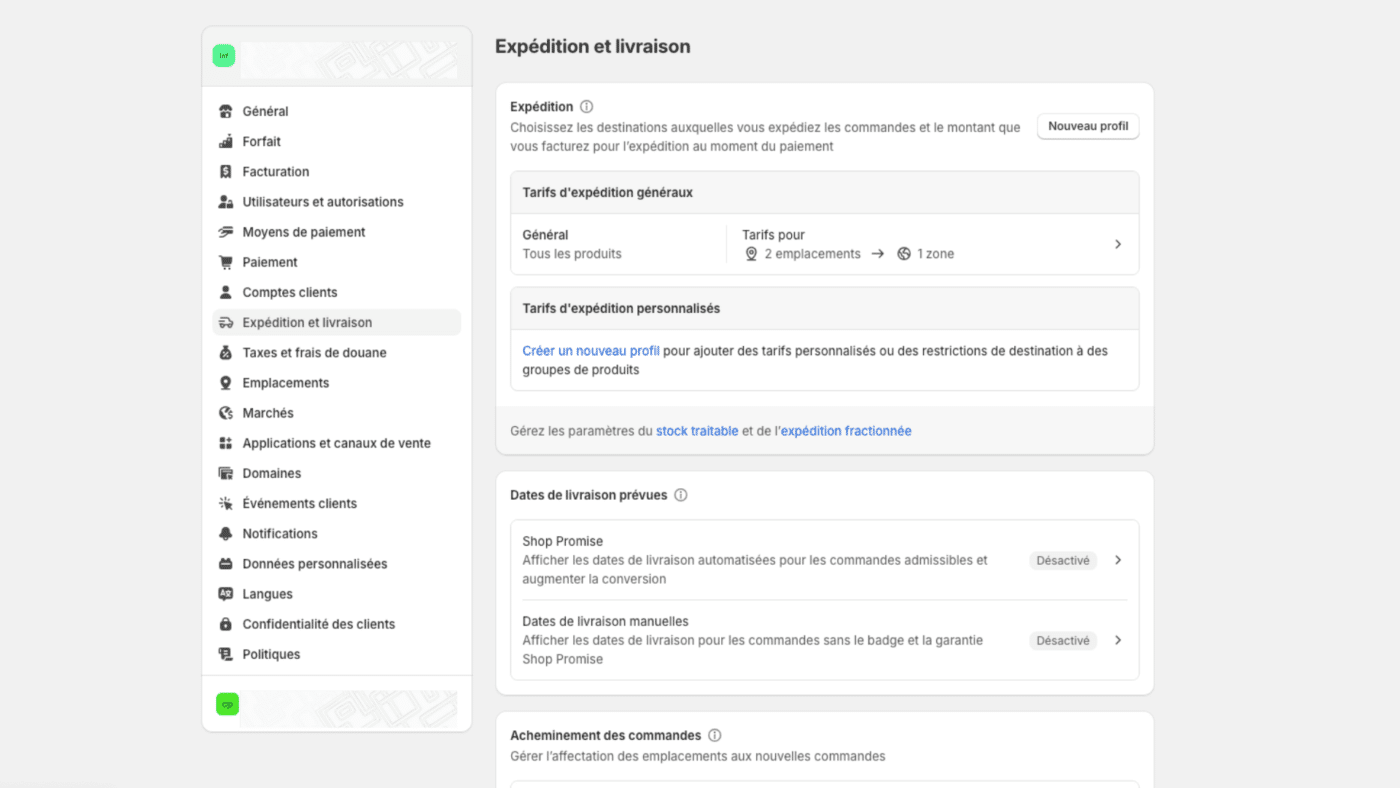Click the Expédition et livraison truck icon

click(225, 322)
